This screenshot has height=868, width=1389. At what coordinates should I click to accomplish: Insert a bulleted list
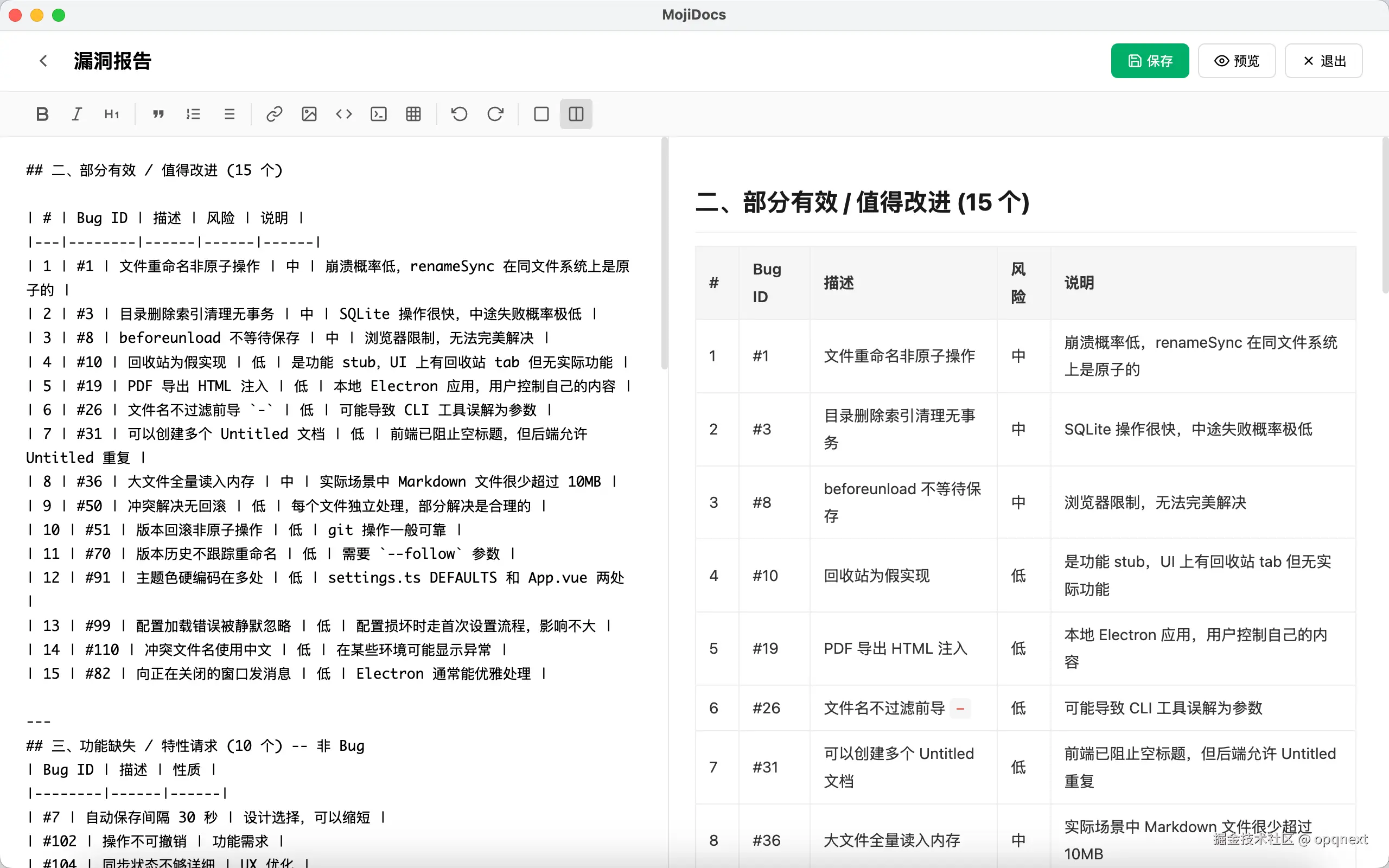pyautogui.click(x=229, y=114)
